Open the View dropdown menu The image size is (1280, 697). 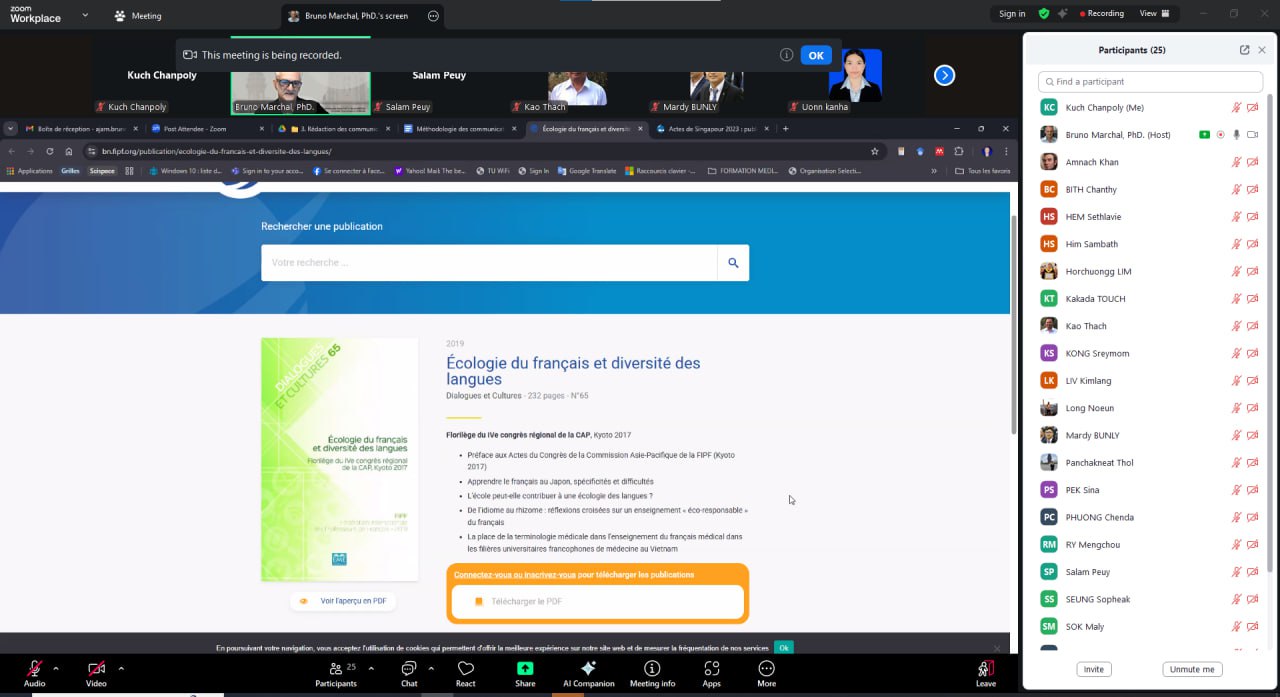coord(1152,14)
